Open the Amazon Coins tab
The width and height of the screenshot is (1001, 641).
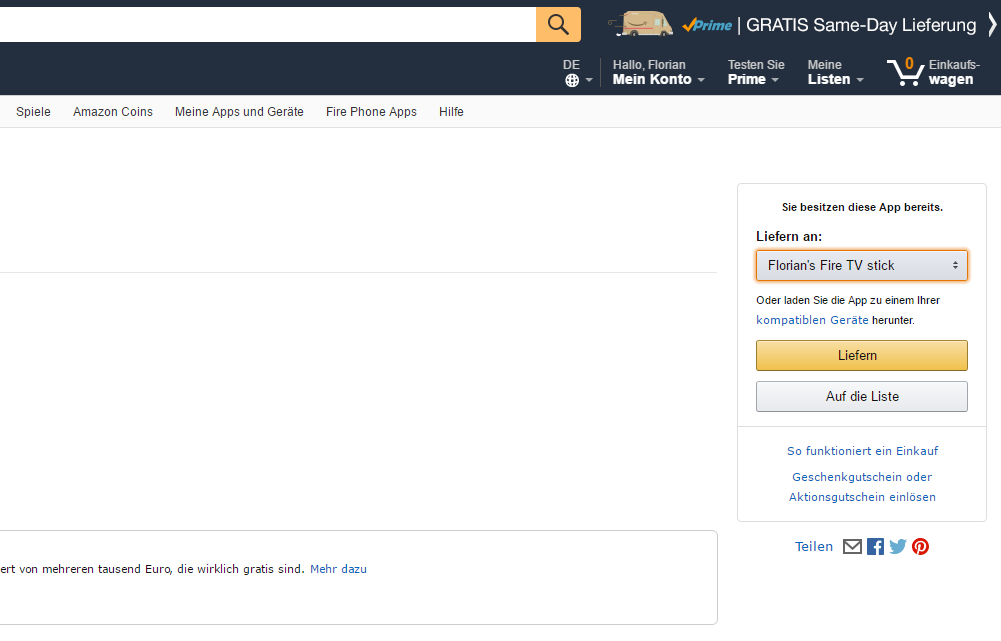(113, 112)
